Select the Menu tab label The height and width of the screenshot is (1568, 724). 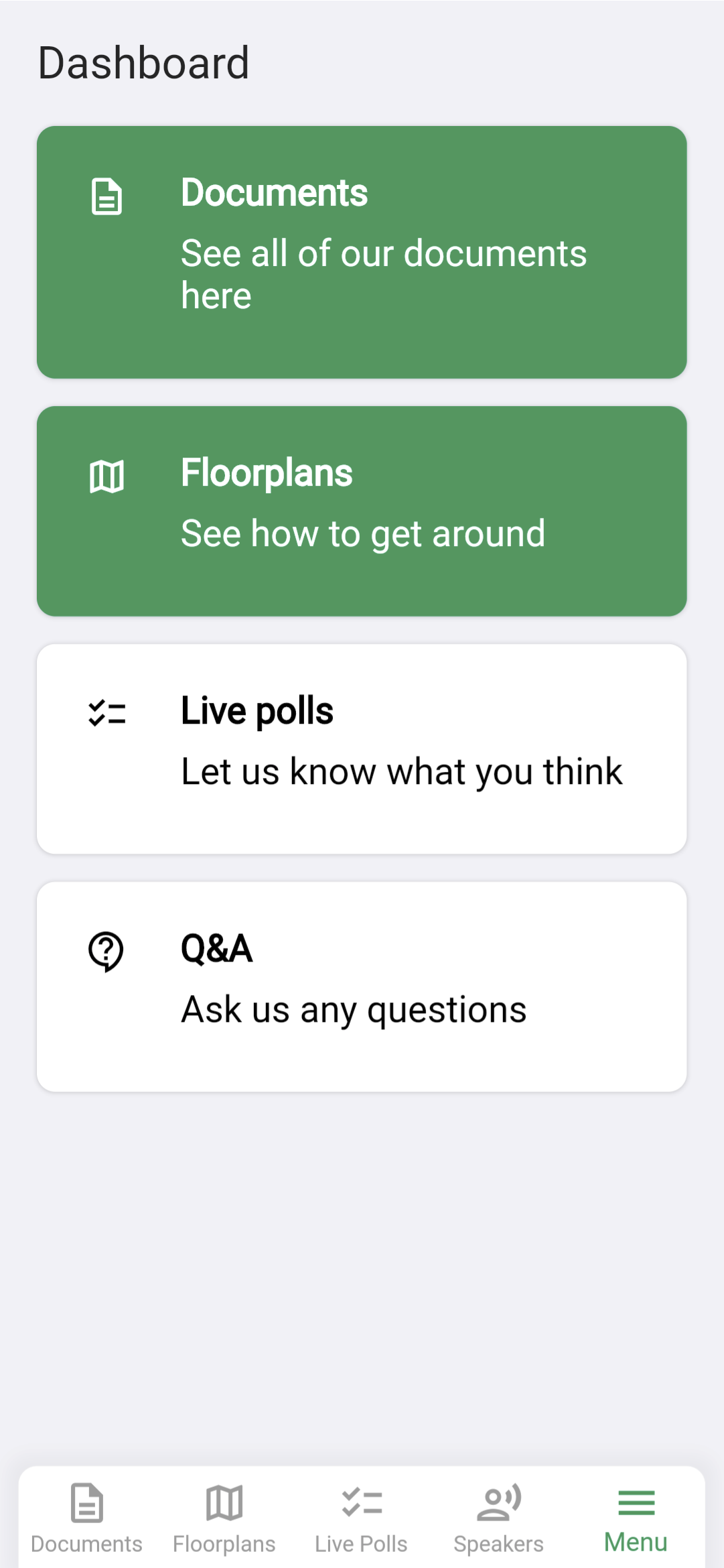636,1542
